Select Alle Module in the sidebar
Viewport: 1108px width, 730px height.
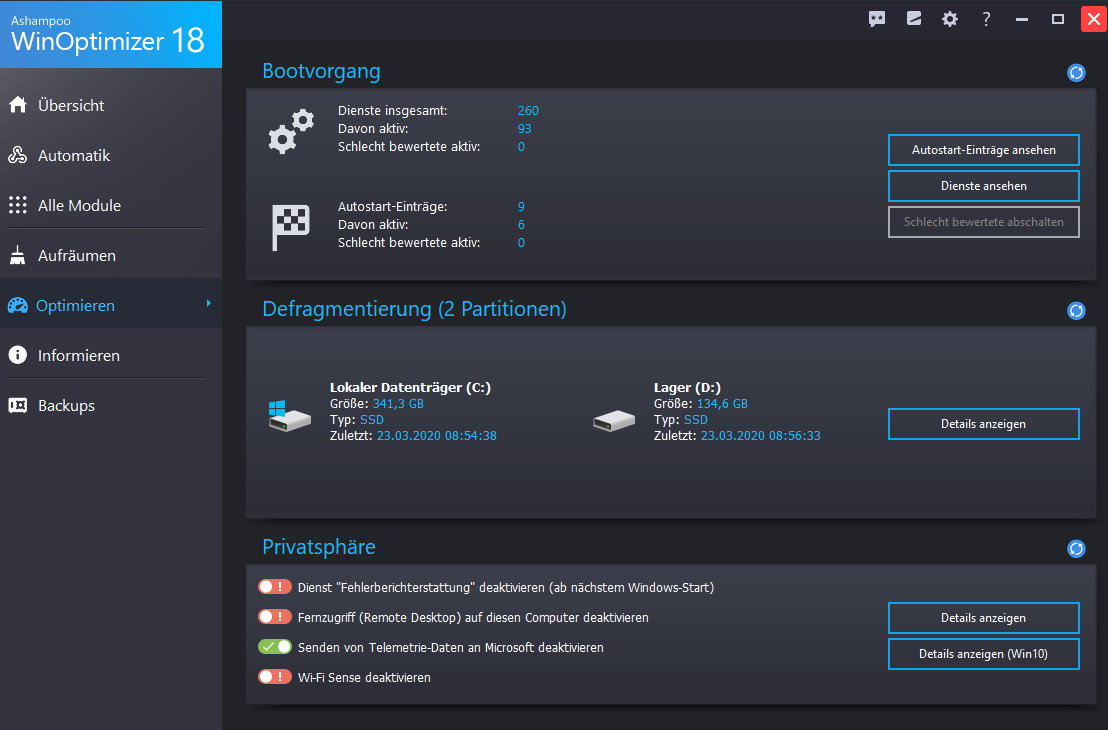(x=79, y=205)
